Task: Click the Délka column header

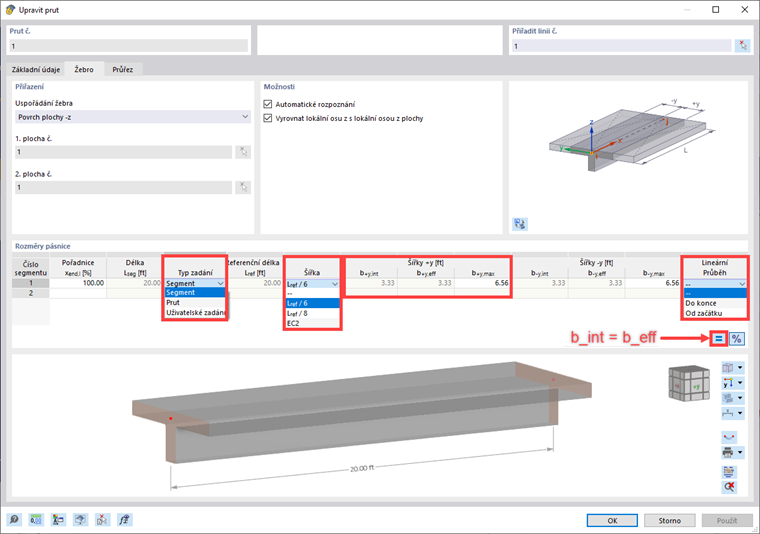Action: [135, 267]
